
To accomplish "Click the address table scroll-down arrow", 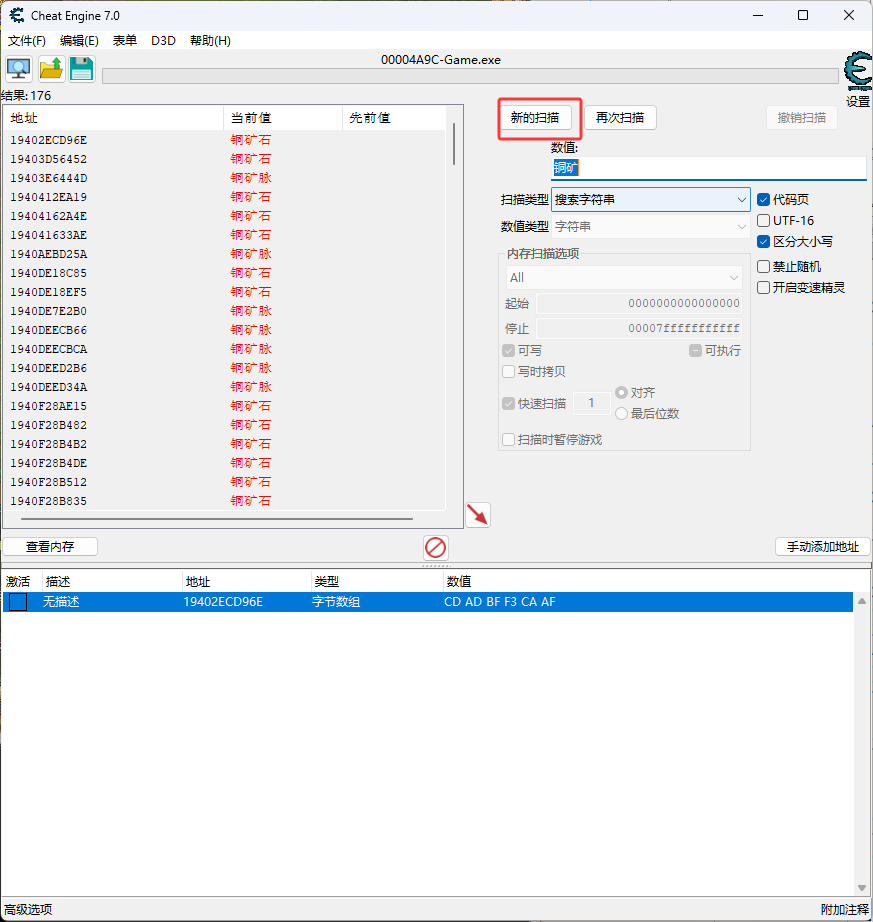I will pyautogui.click(x=862, y=888).
